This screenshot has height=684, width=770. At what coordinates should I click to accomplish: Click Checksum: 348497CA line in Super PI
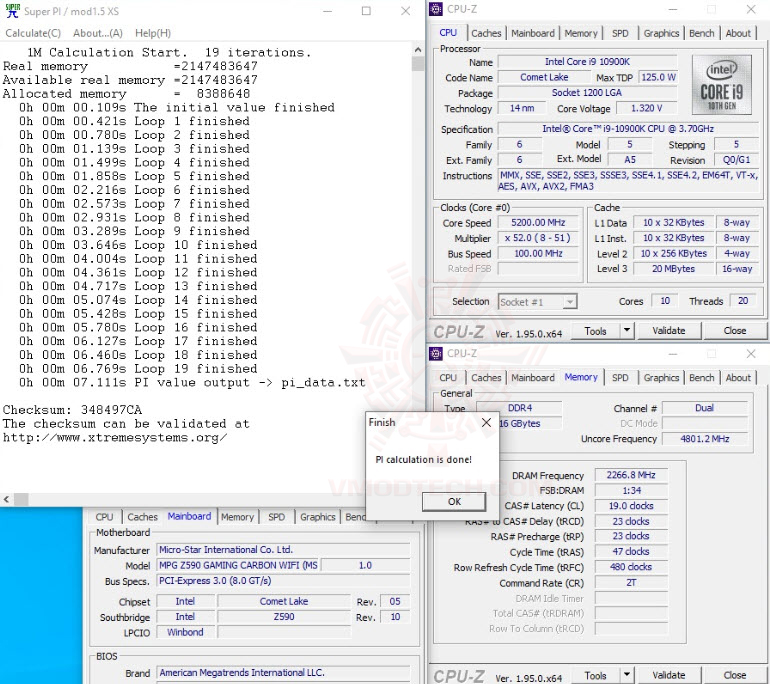point(72,410)
